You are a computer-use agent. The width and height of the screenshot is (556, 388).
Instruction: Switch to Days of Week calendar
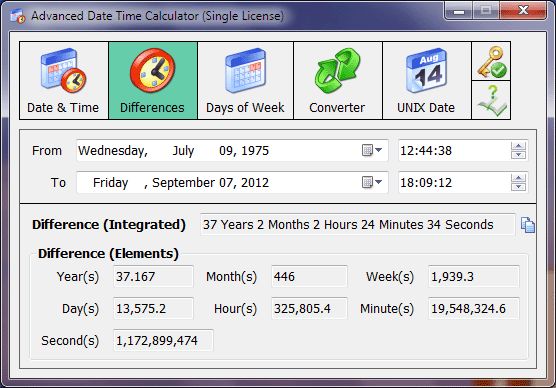tap(245, 81)
